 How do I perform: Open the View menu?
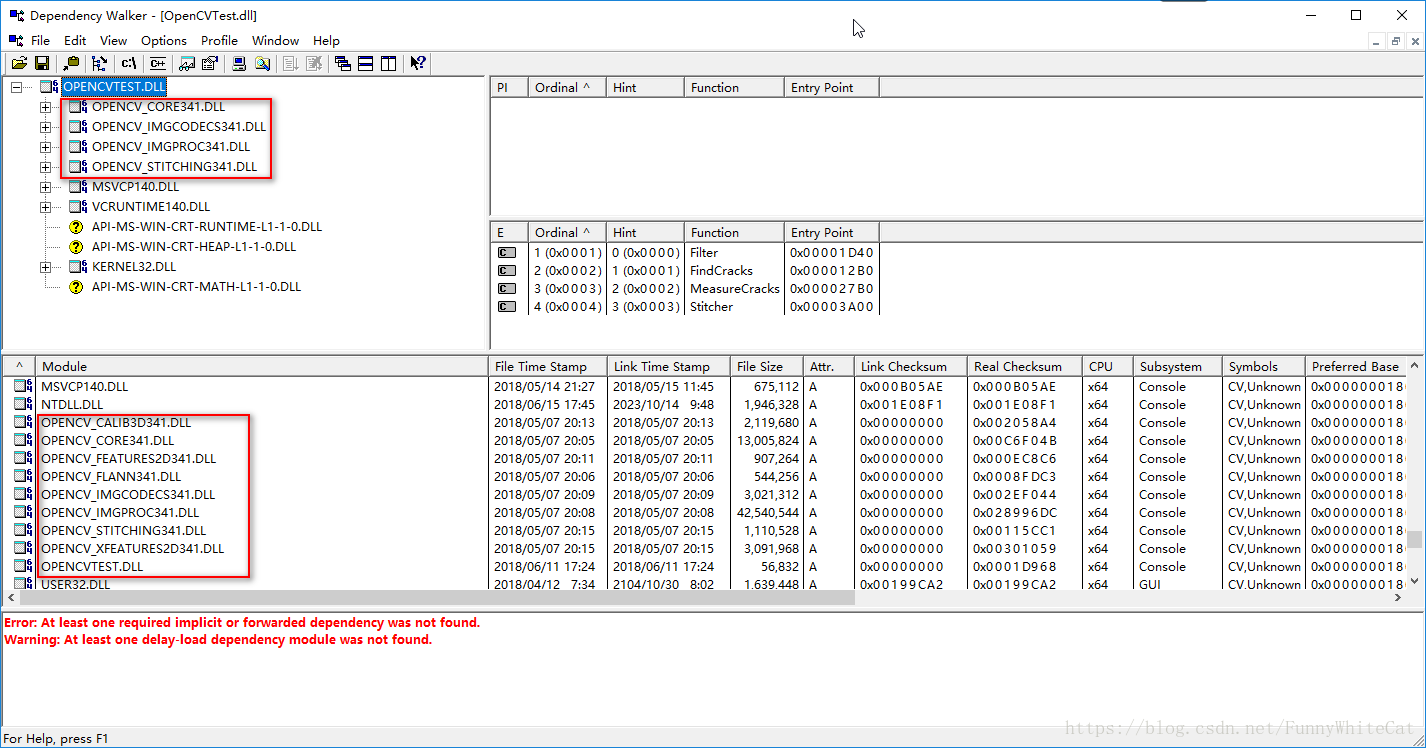coord(113,40)
